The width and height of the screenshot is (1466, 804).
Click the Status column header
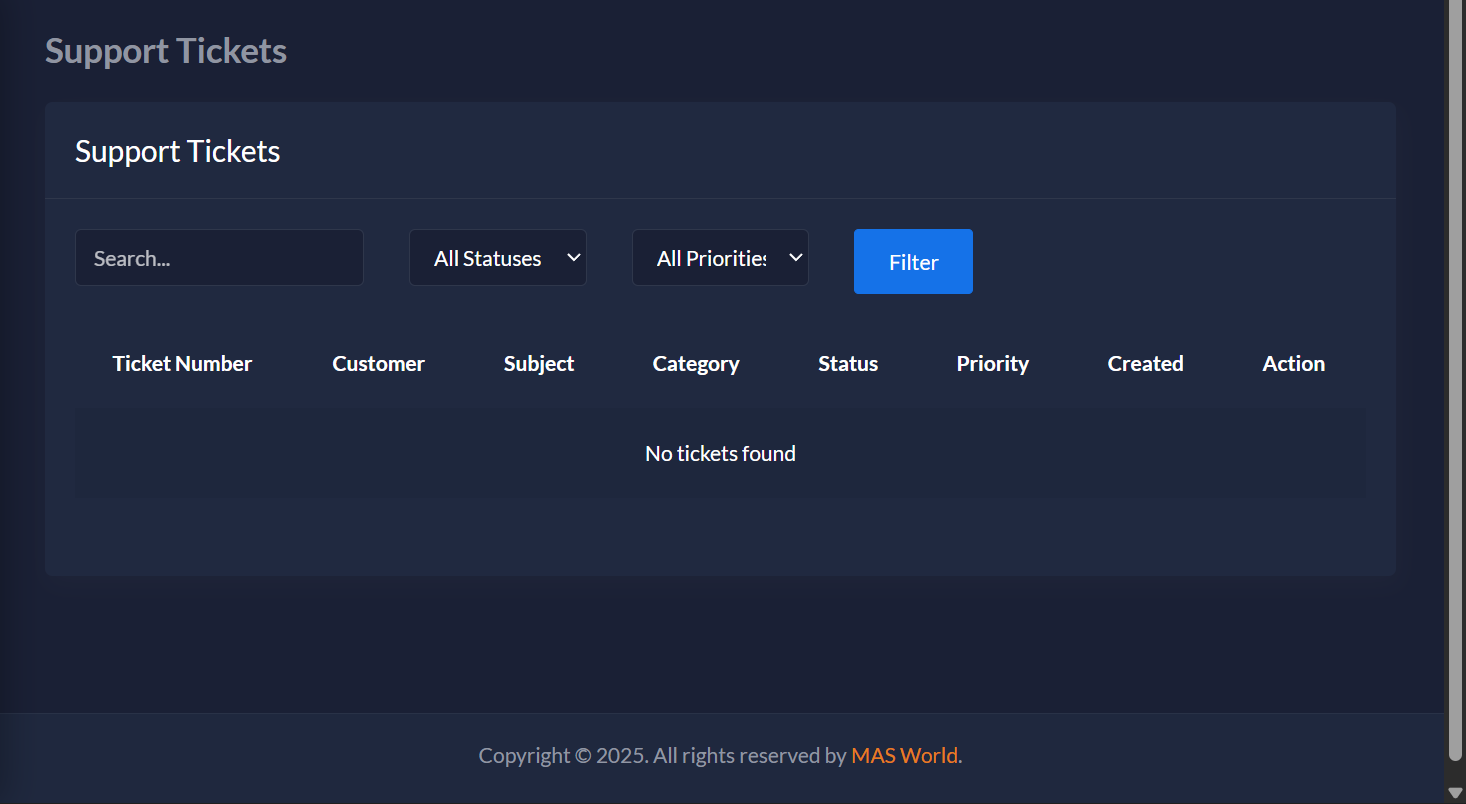pos(847,363)
